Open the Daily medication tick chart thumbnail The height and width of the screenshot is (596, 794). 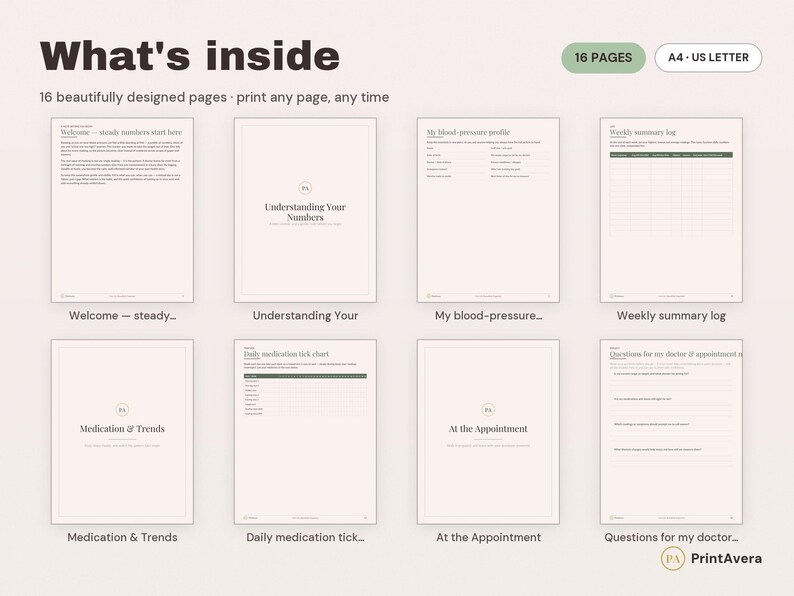coord(305,432)
